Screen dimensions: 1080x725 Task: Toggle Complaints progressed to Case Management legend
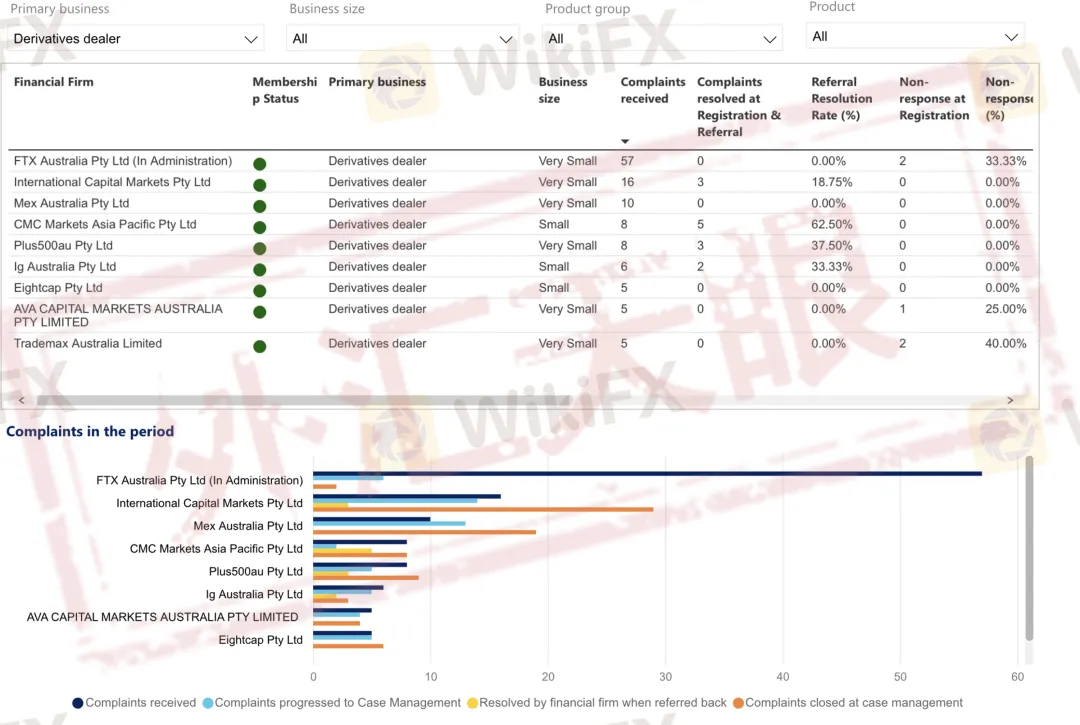pyautogui.click(x=337, y=703)
